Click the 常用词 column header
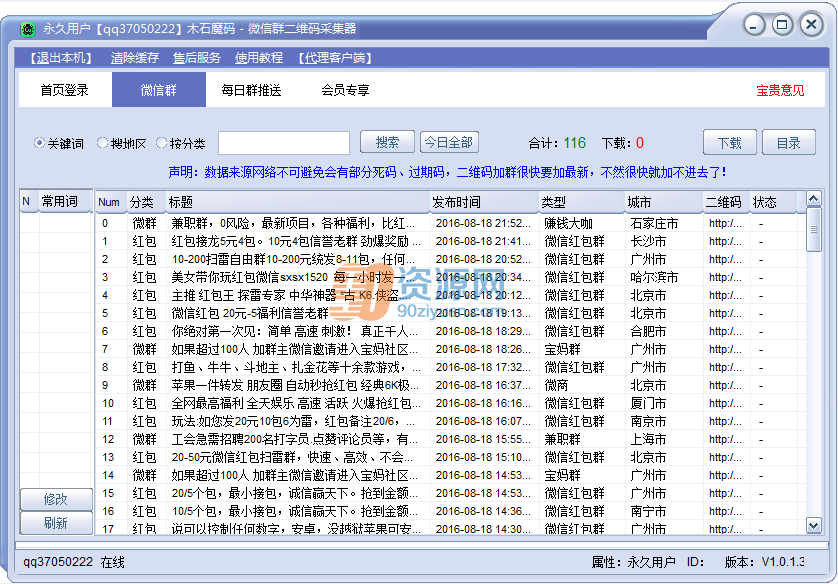 65,201
